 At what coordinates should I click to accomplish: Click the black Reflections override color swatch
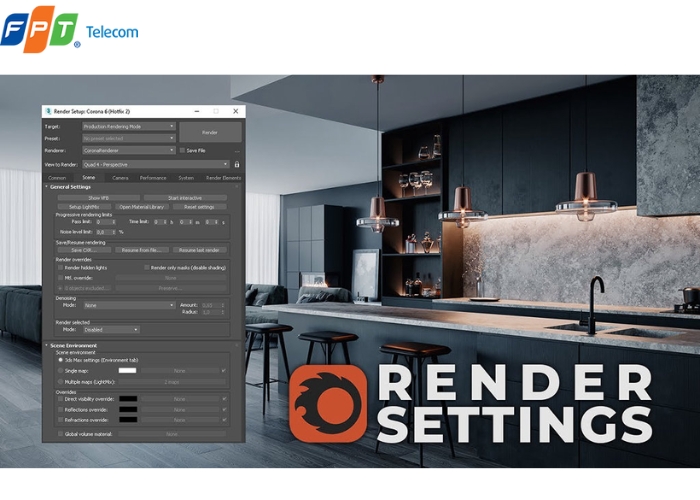[128, 409]
